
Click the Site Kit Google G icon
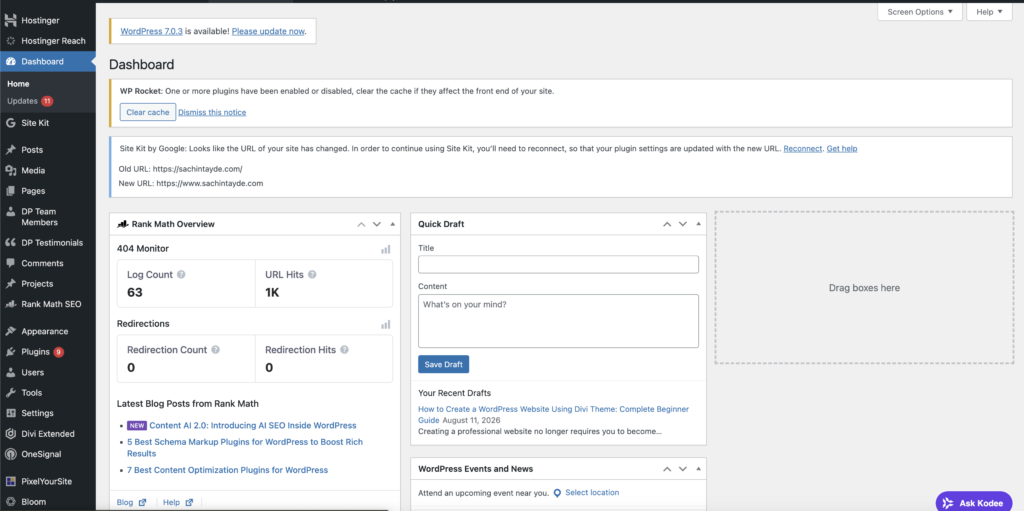click(10, 123)
